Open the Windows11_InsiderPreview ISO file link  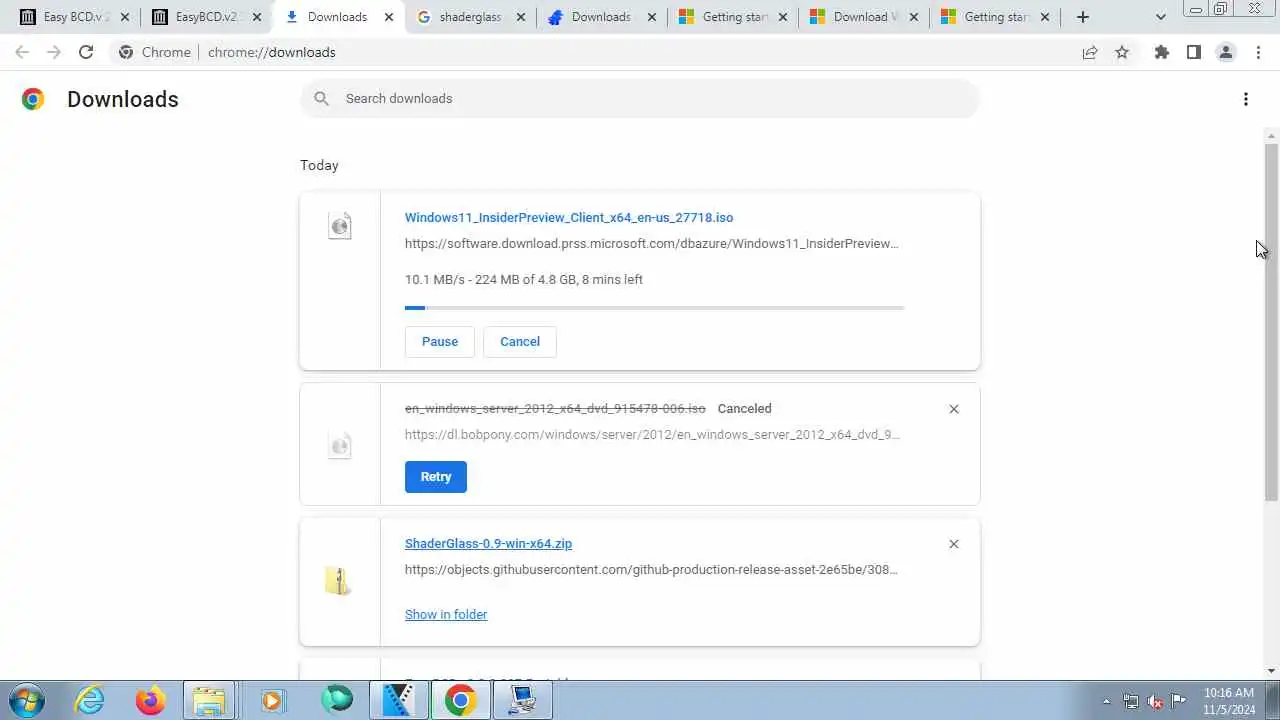point(569,218)
